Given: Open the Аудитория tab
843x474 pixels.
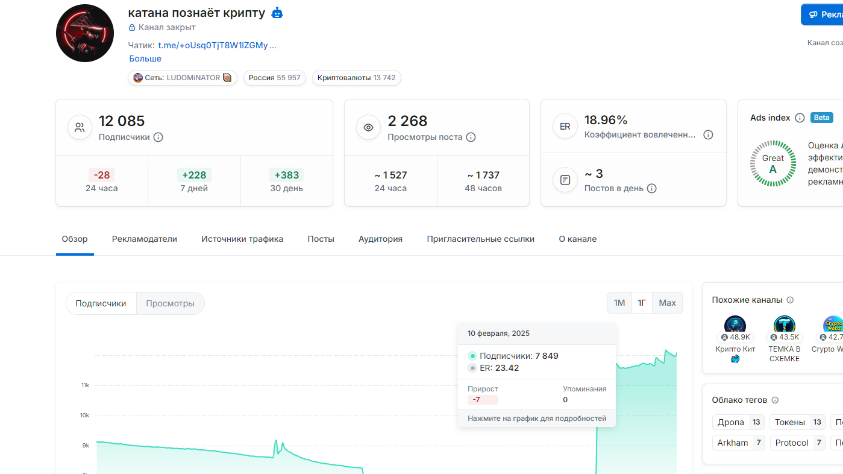Looking at the screenshot, I should point(381,239).
